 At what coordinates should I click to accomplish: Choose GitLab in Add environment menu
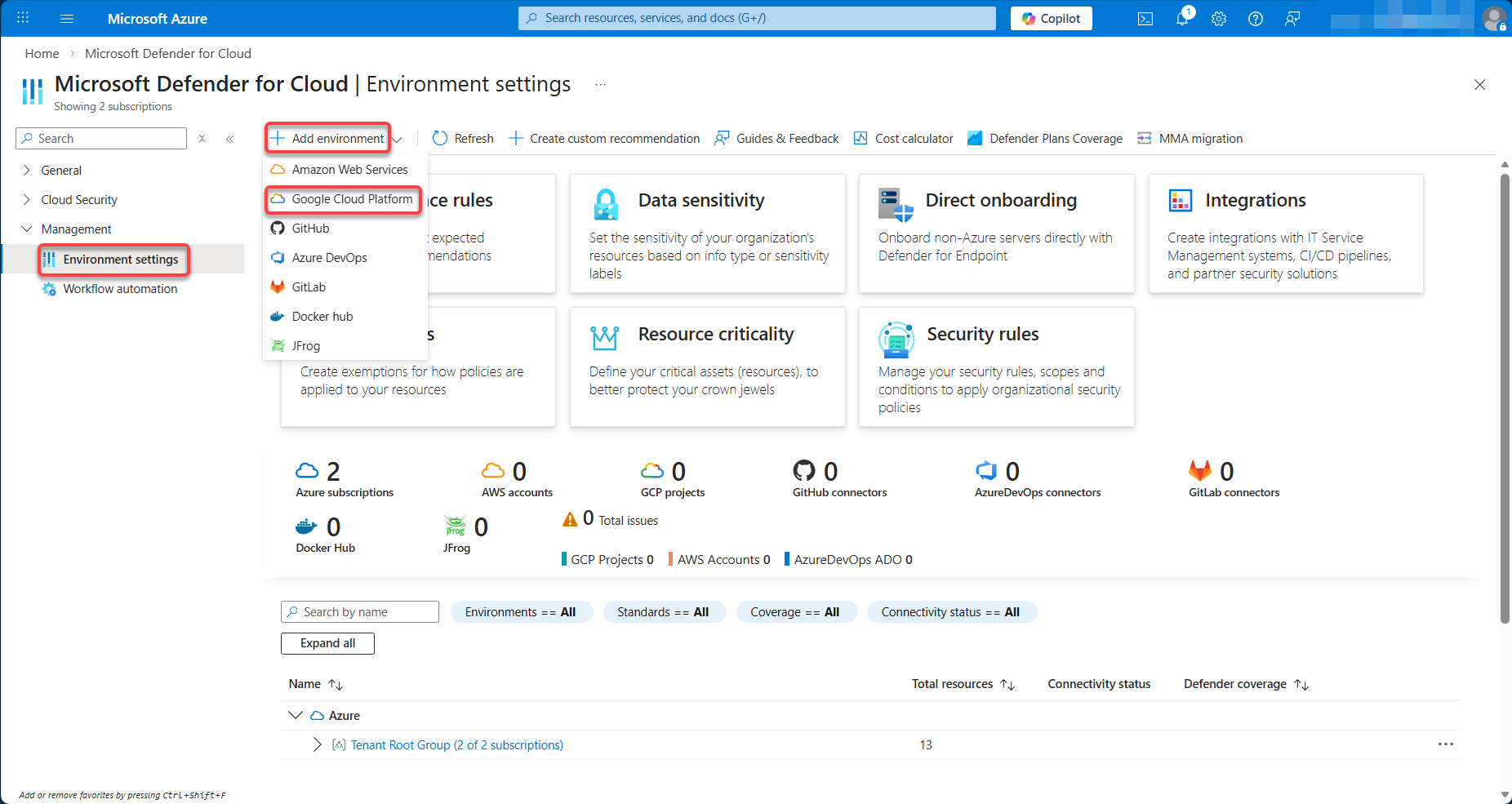309,287
